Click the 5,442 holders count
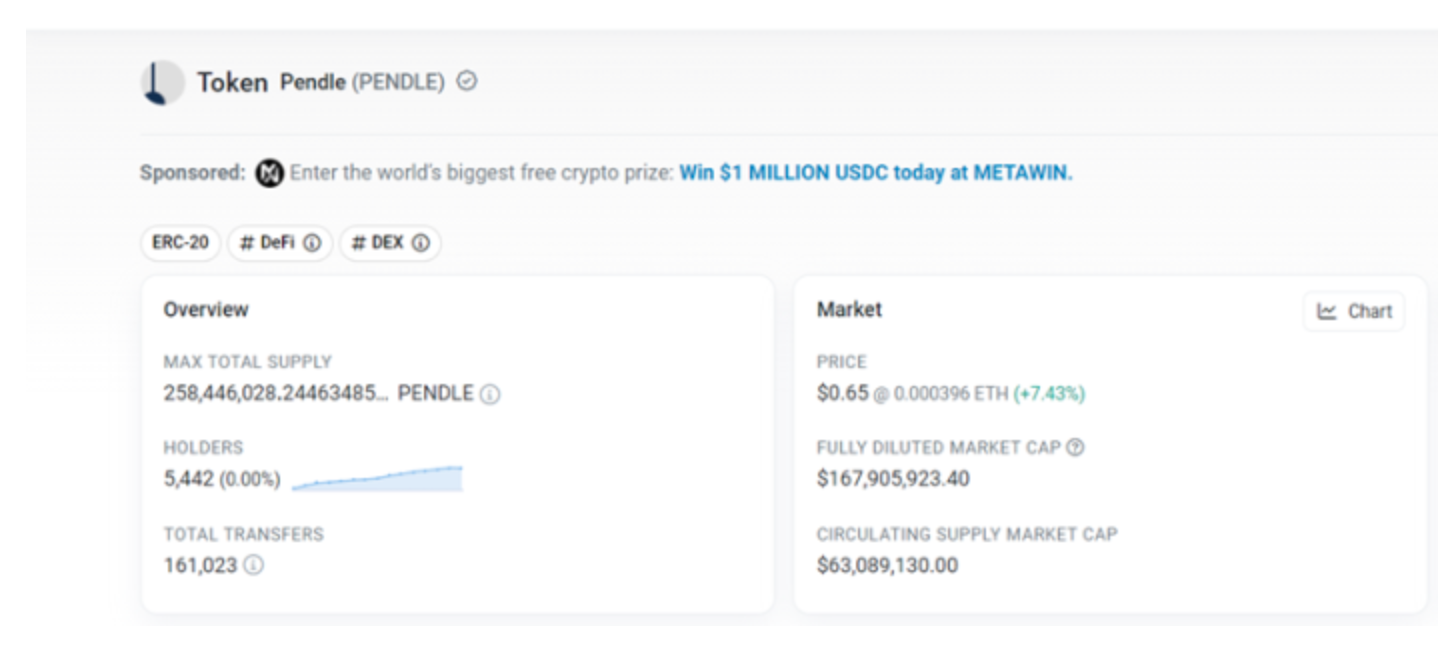Viewport: 1446px width, 648px height. [x=189, y=479]
